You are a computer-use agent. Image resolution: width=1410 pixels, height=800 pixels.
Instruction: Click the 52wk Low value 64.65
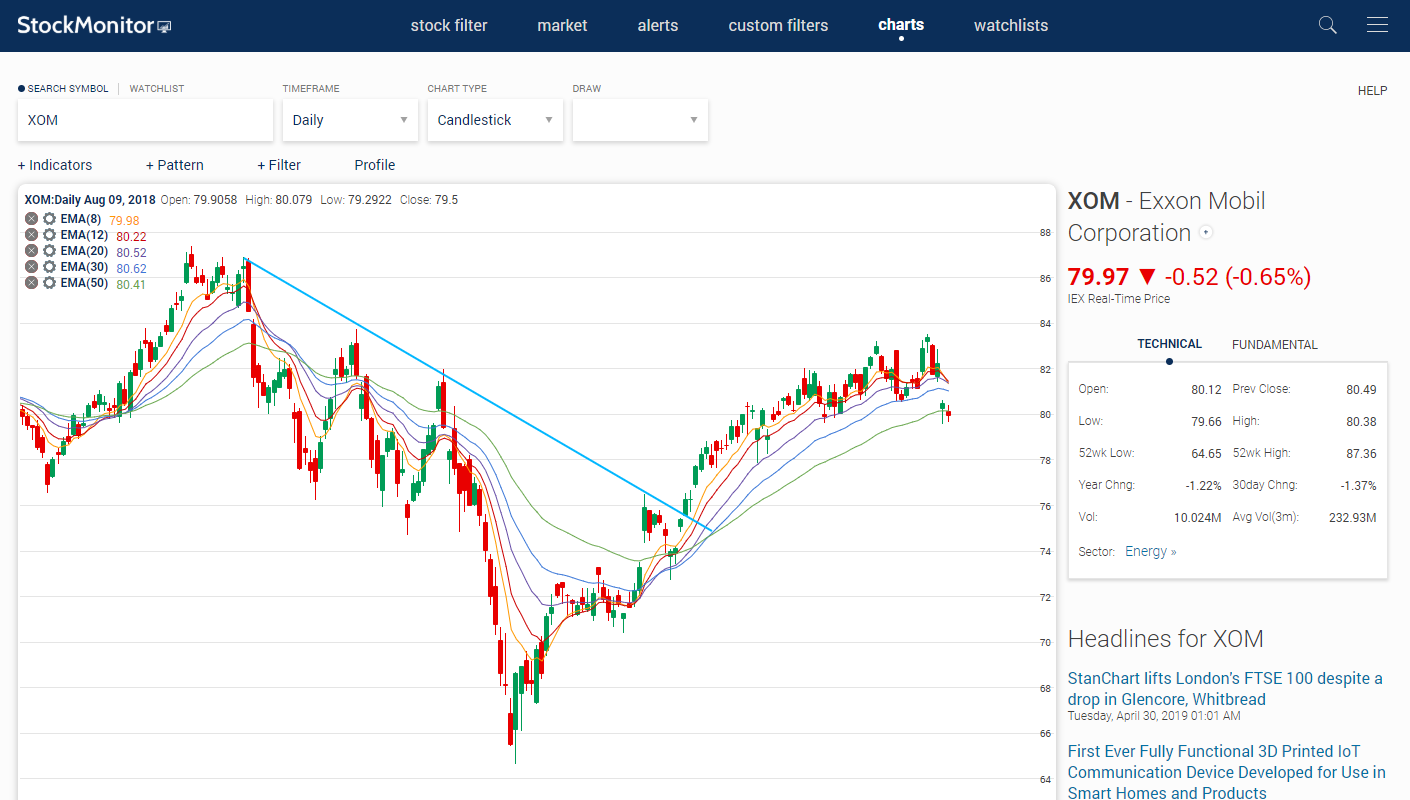click(x=1206, y=453)
